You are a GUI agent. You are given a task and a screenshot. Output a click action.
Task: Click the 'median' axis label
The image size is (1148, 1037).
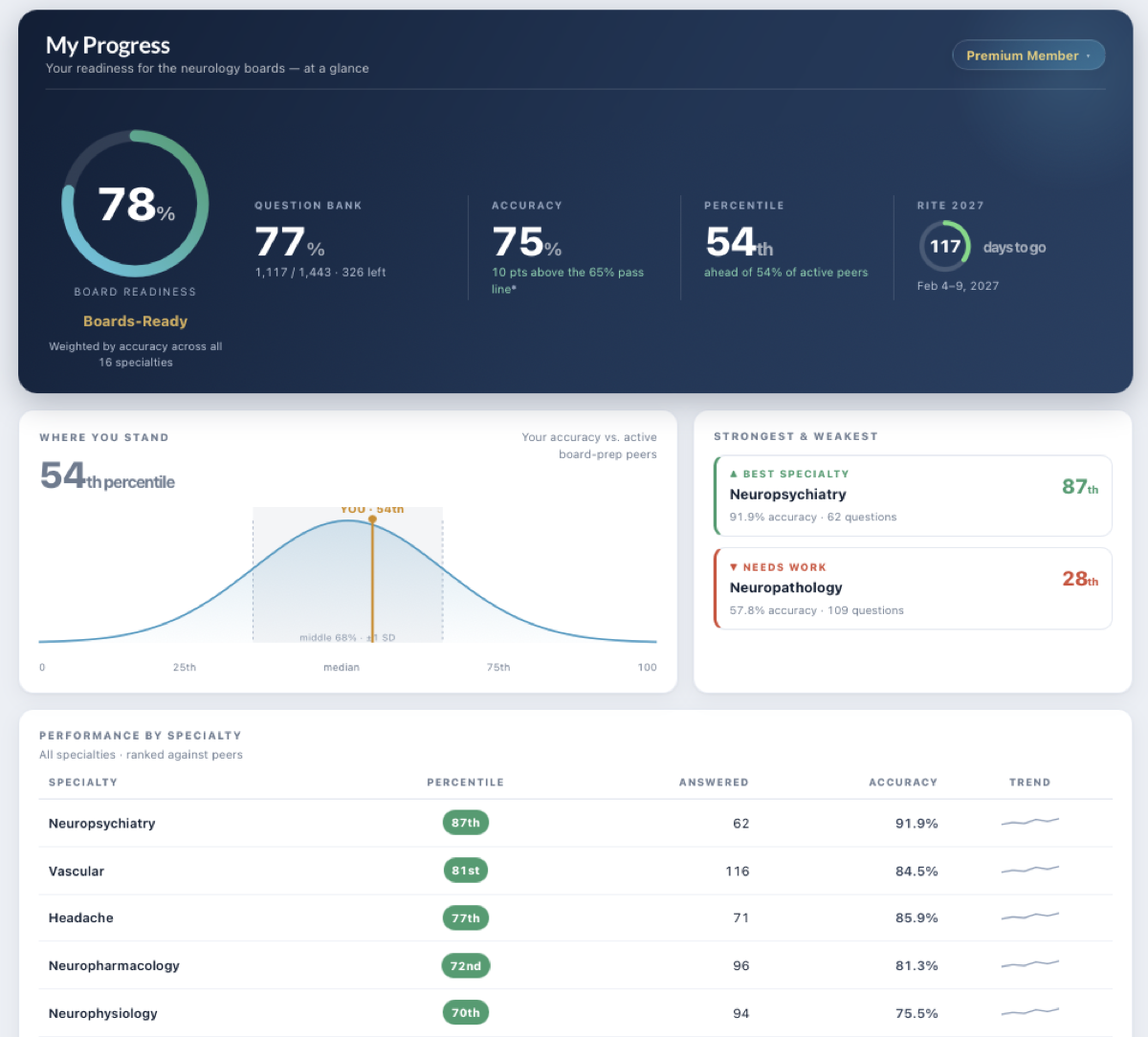pos(342,668)
